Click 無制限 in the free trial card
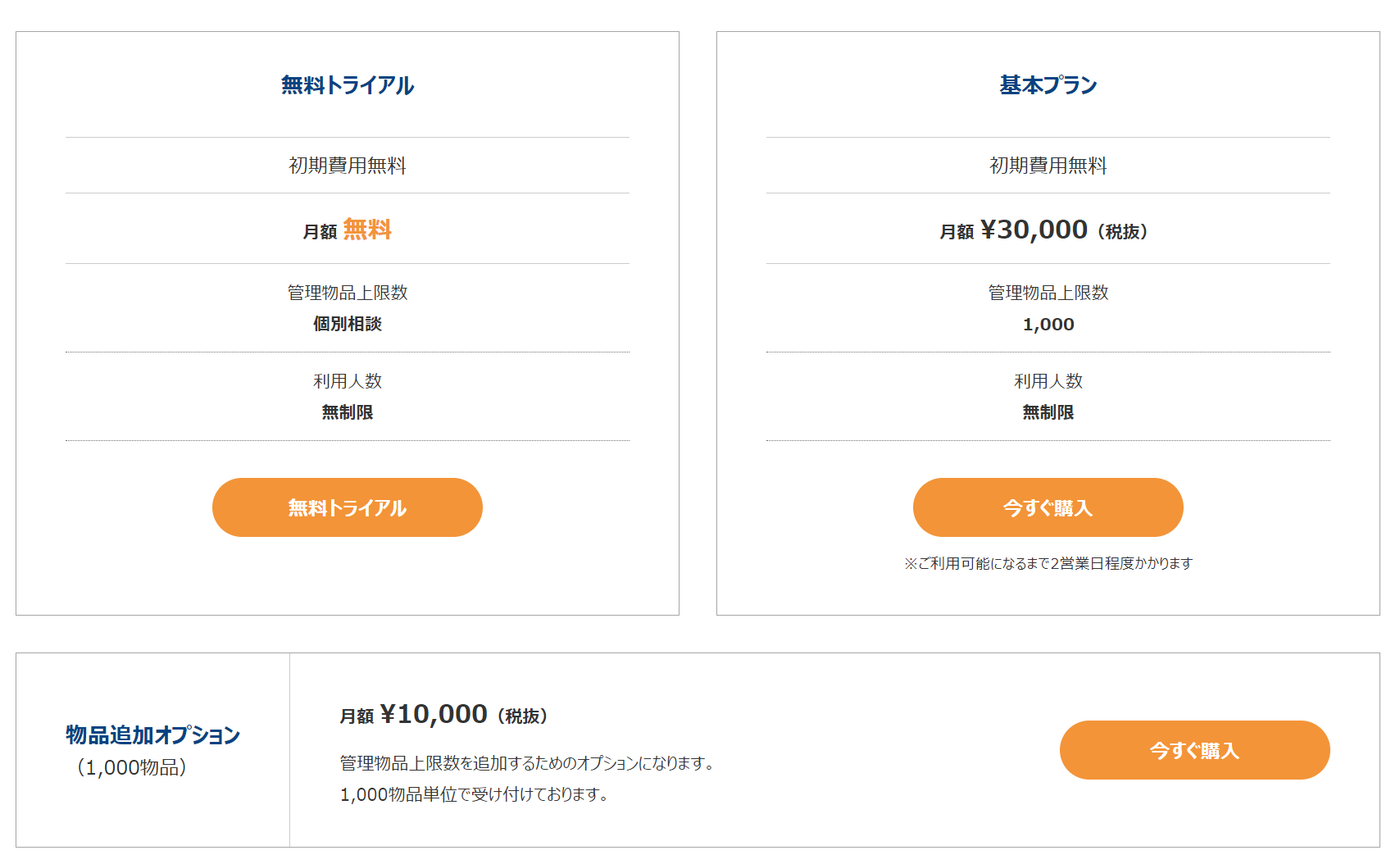The height and width of the screenshot is (864, 1400). pos(348,412)
